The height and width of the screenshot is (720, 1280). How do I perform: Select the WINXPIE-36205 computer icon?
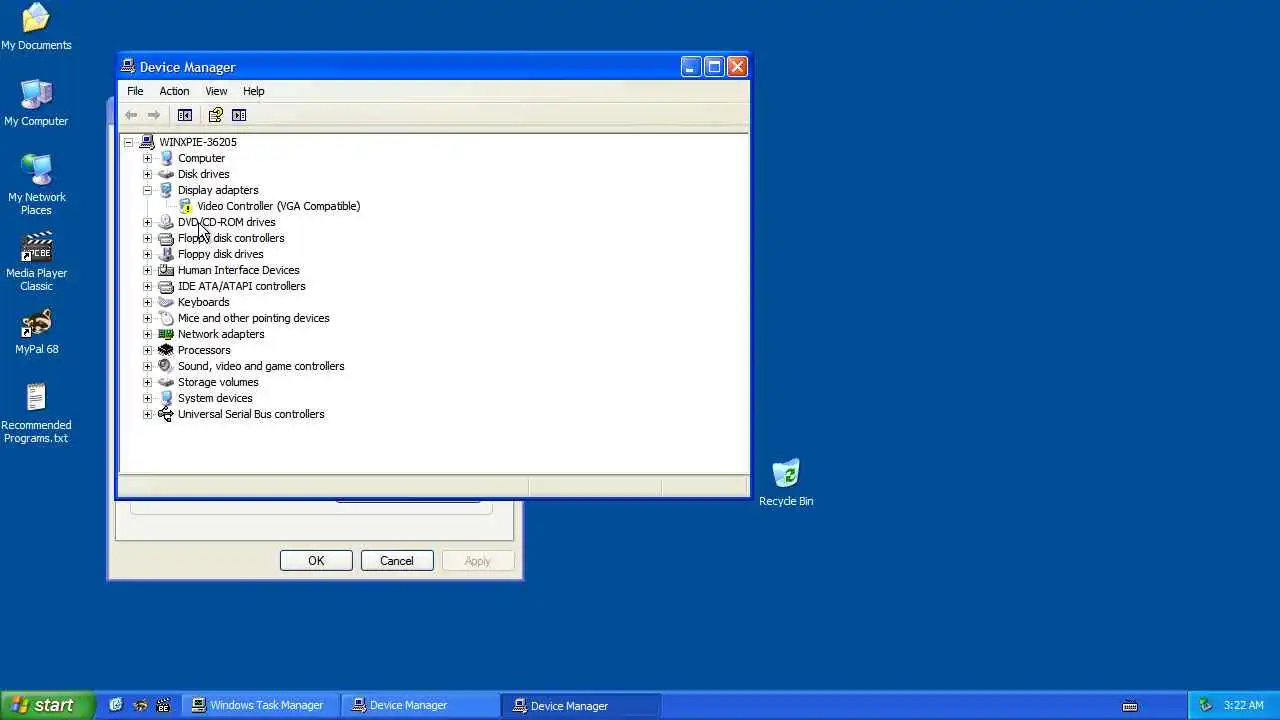pos(147,142)
